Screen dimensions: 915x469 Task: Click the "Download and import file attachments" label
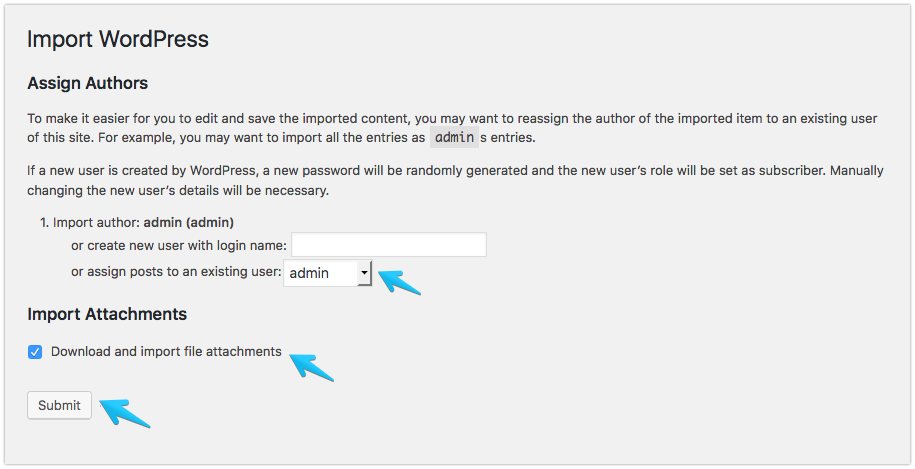click(166, 351)
